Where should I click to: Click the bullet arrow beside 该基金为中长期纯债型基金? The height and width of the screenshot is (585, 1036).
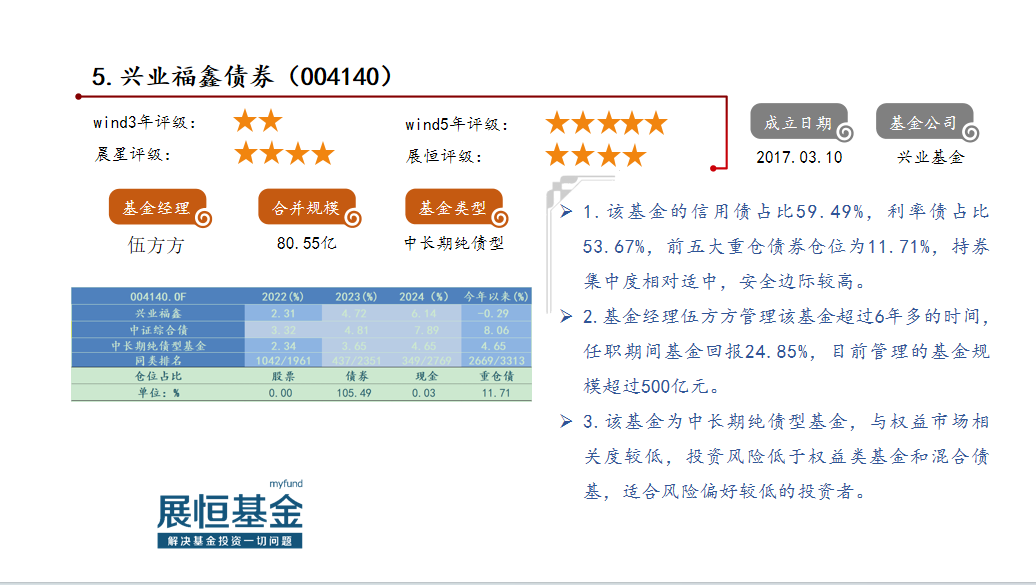tap(566, 422)
